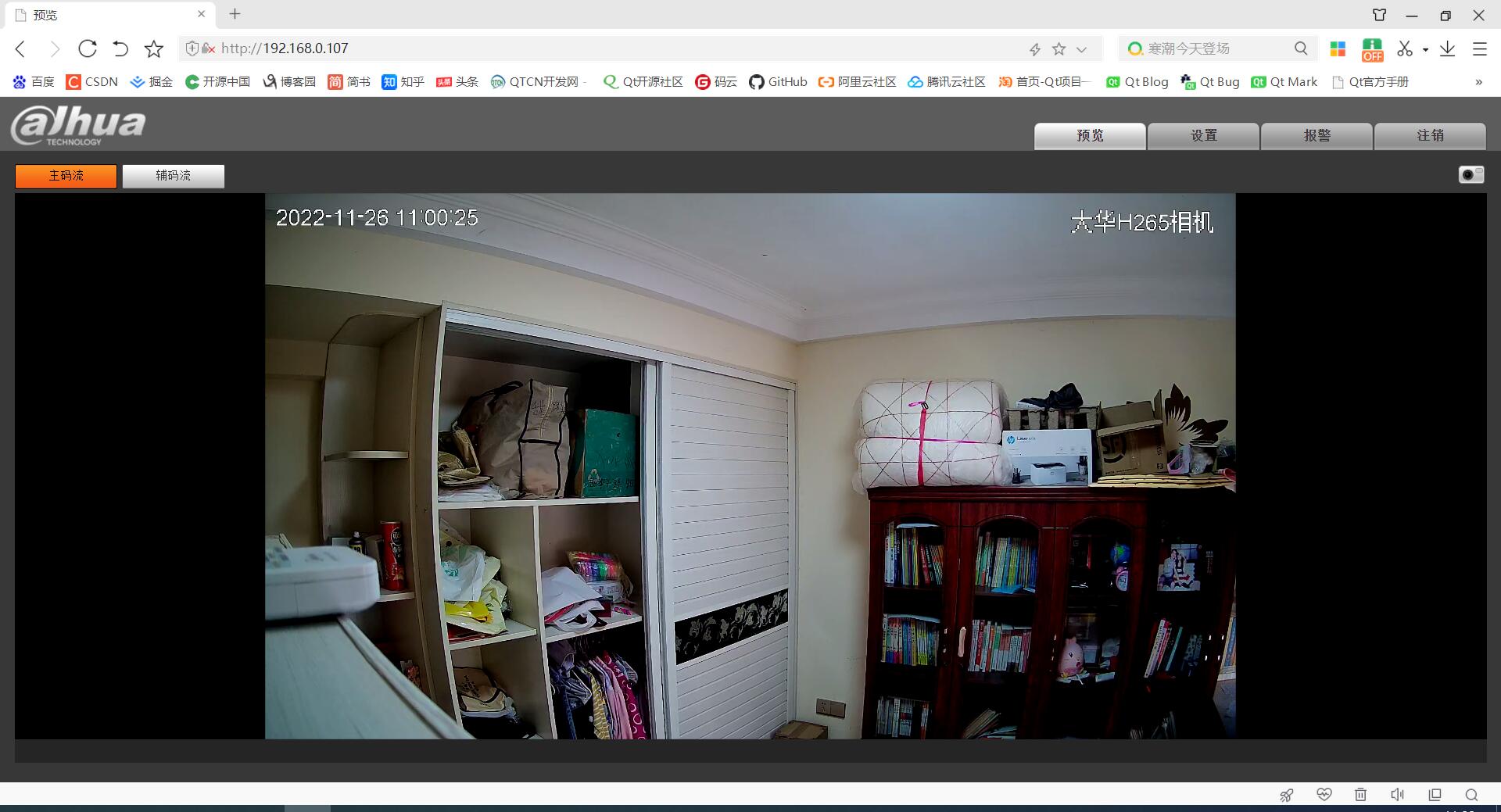Open the downloads icon

coord(1447,48)
